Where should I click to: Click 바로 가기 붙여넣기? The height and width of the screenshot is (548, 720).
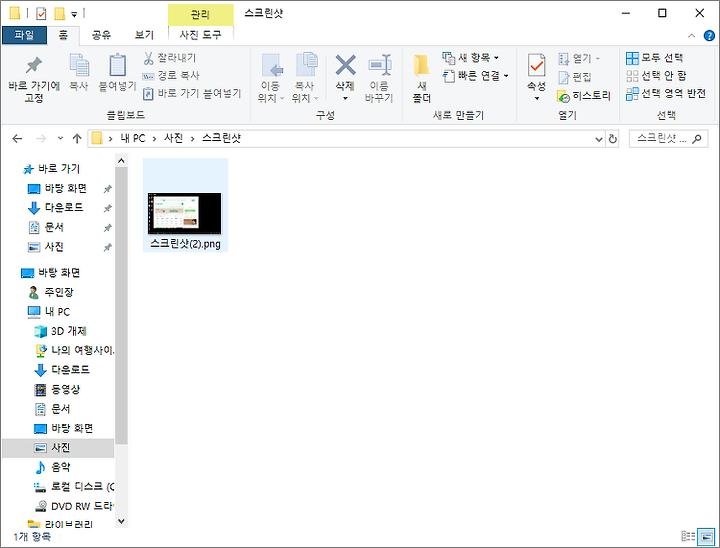tap(191, 93)
